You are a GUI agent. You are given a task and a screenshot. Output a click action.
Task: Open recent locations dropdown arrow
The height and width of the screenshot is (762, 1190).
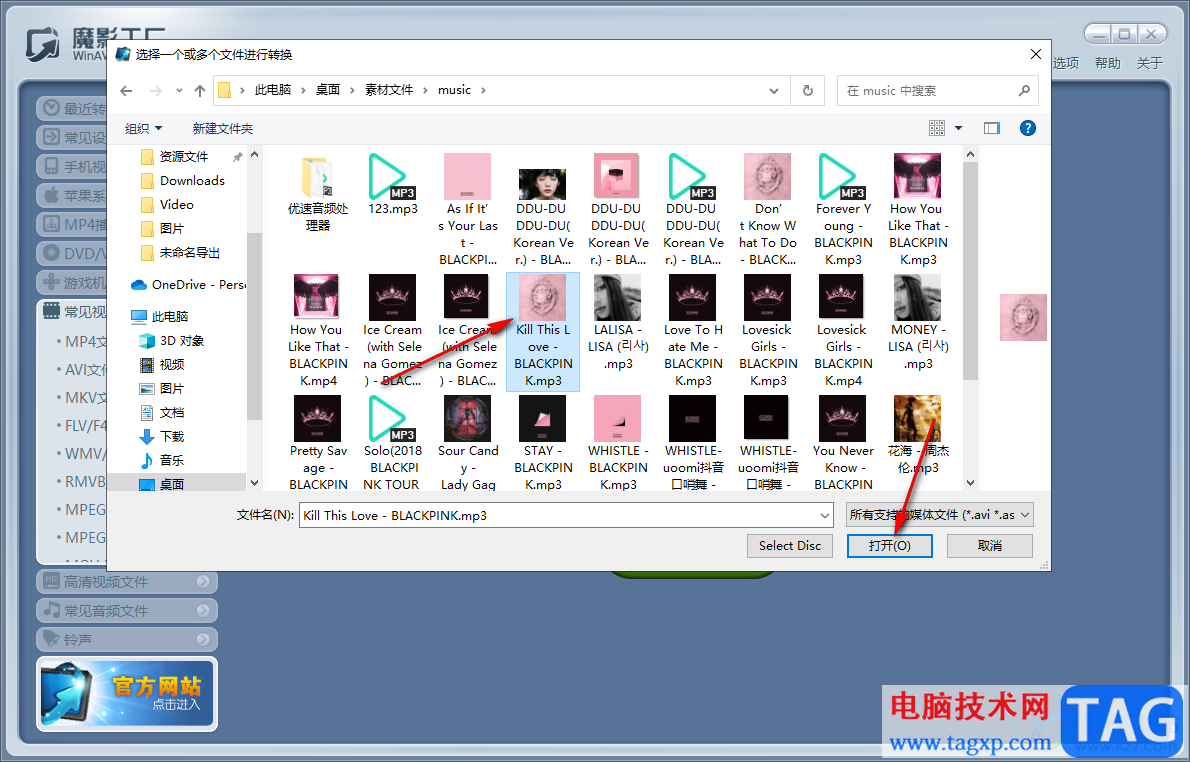point(179,90)
